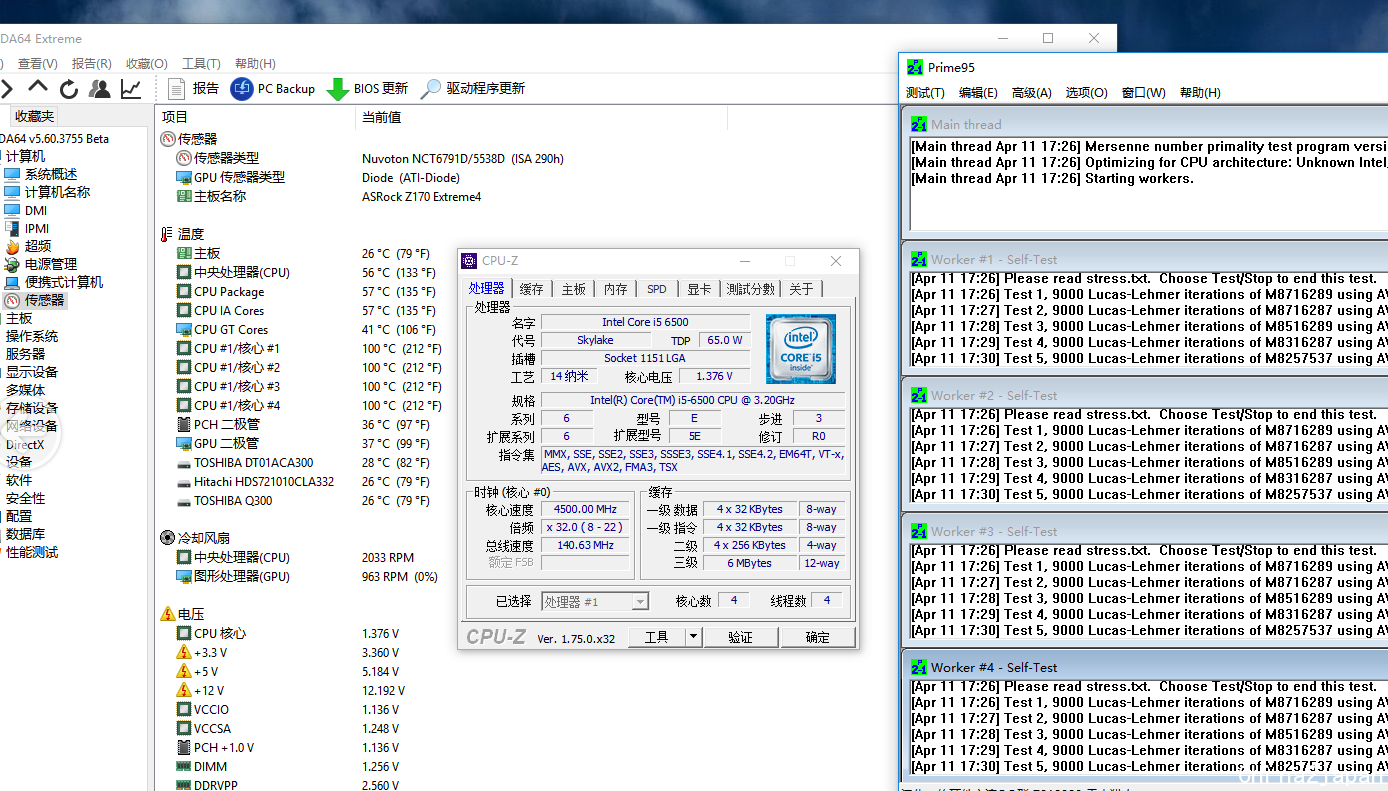Viewport: 1388px width, 791px height.
Task: Open the AIDA64 user/people toolbar icon
Action: pos(99,89)
